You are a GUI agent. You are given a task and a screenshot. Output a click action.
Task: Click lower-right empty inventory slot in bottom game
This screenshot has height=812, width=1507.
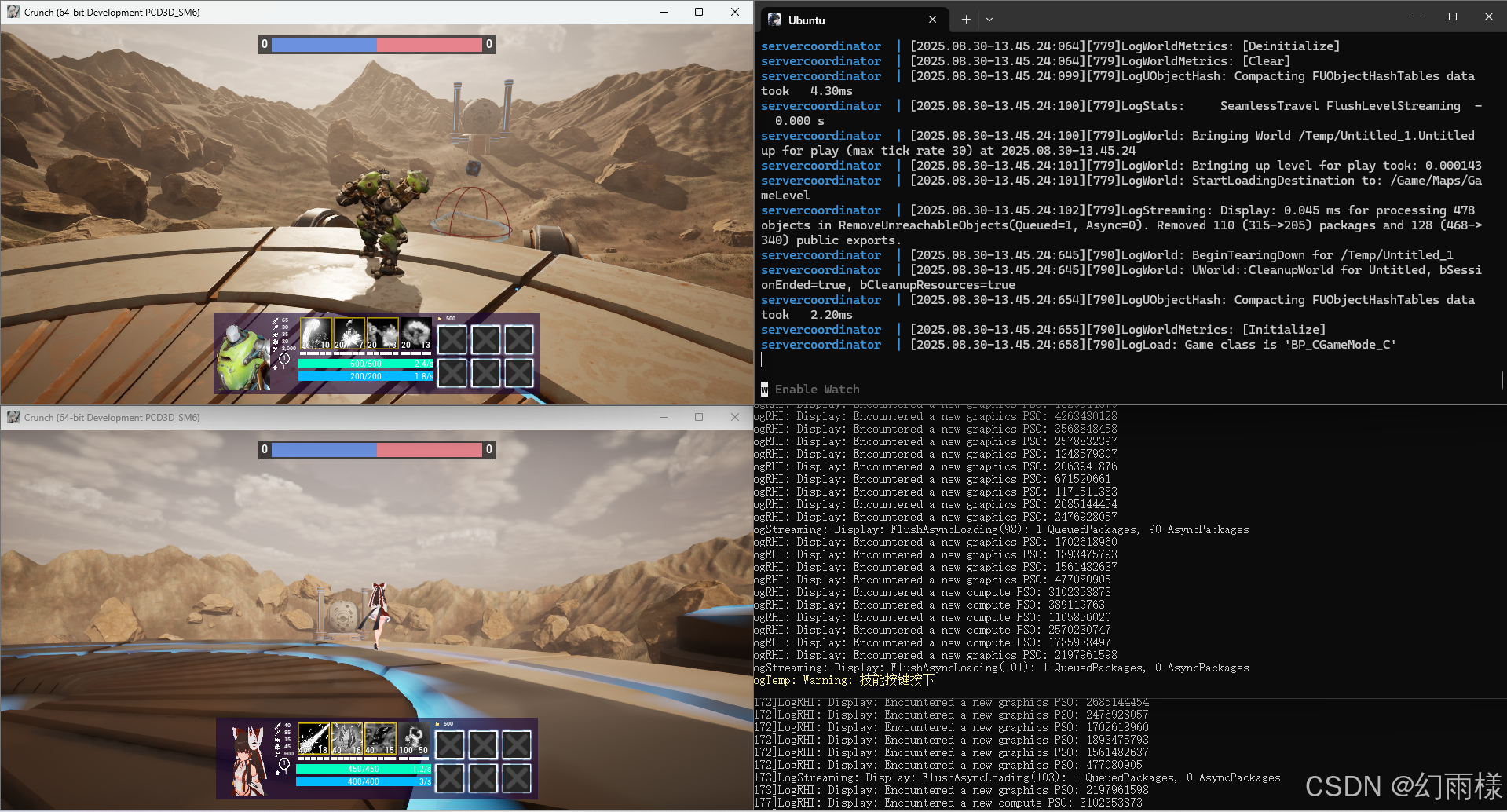[x=517, y=778]
